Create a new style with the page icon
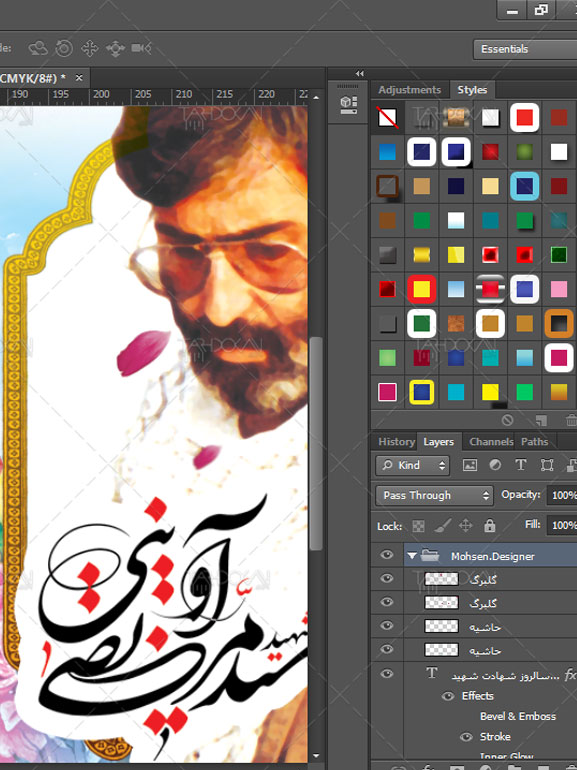 coord(541,420)
